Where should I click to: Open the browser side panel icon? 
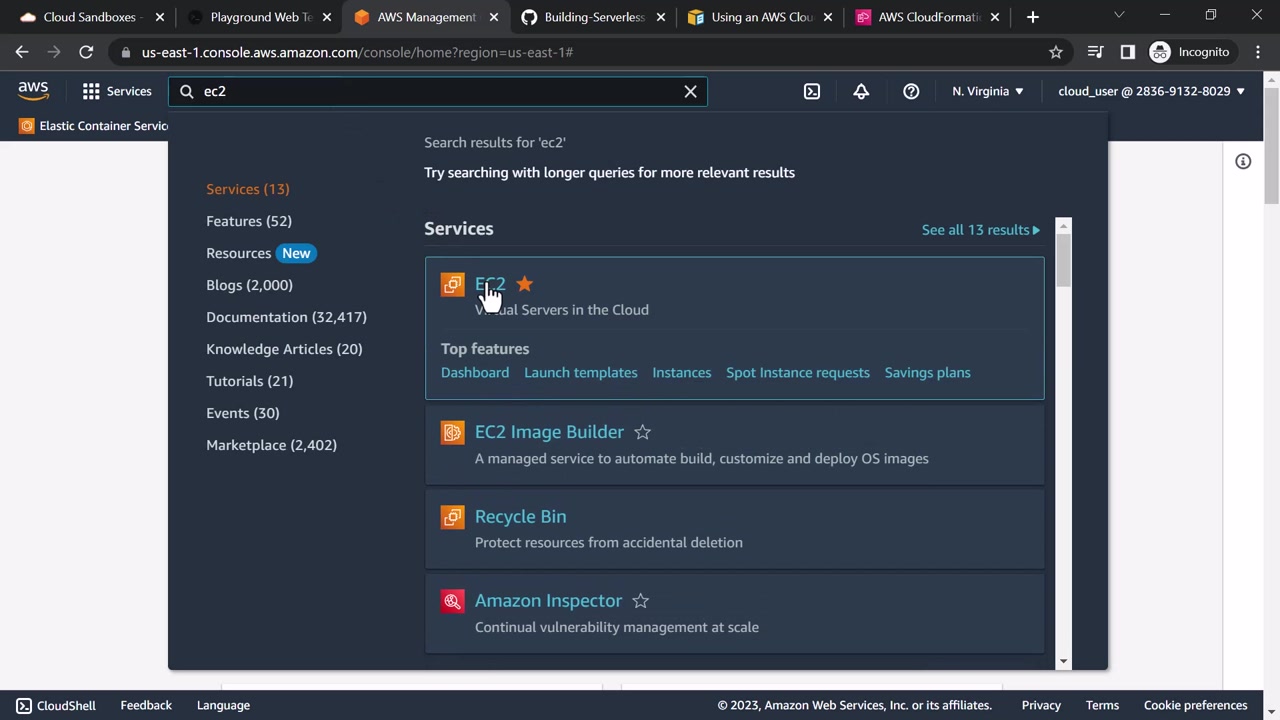coord(1128,52)
